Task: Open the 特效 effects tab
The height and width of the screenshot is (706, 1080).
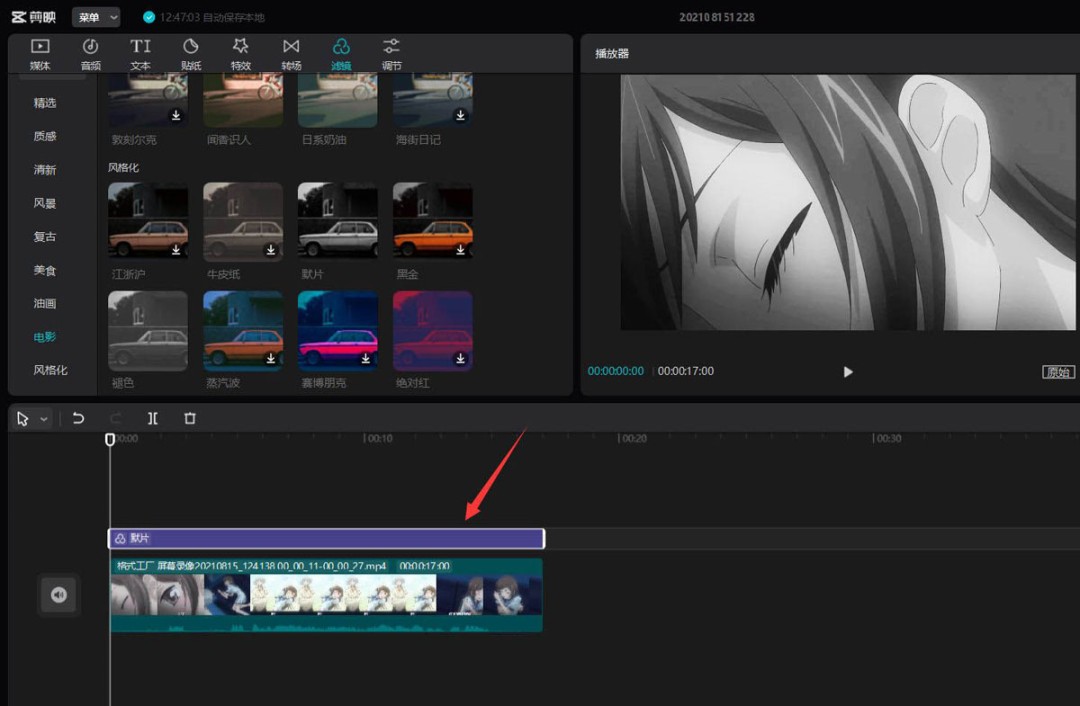Action: 240,53
